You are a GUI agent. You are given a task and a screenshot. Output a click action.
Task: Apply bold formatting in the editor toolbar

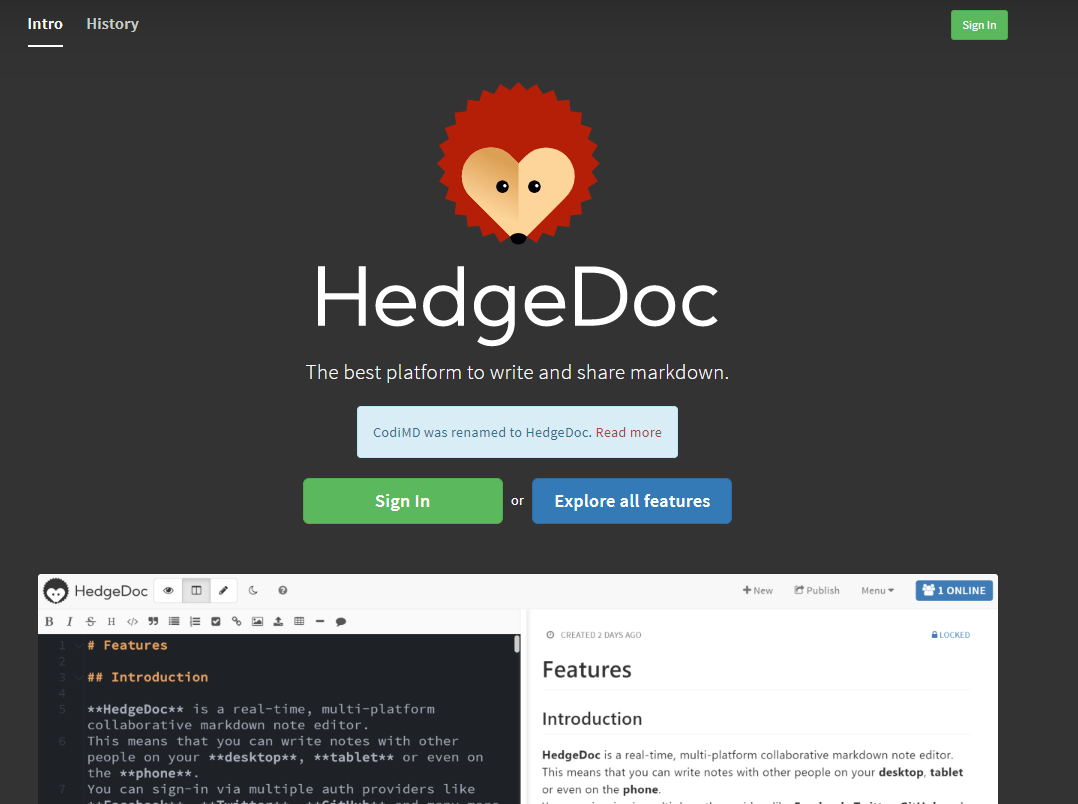pyautogui.click(x=49, y=621)
